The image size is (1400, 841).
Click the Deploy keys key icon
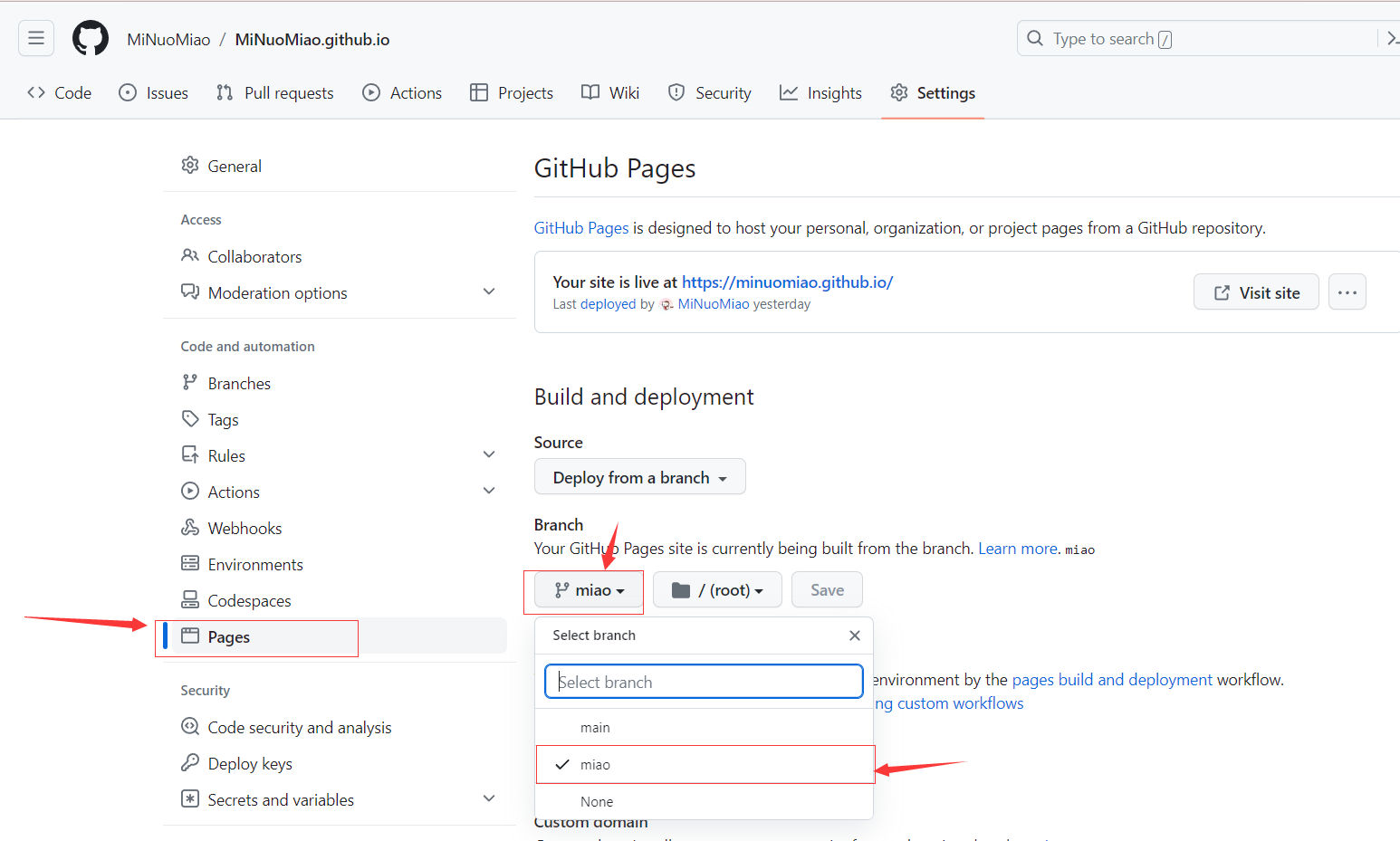point(190,763)
